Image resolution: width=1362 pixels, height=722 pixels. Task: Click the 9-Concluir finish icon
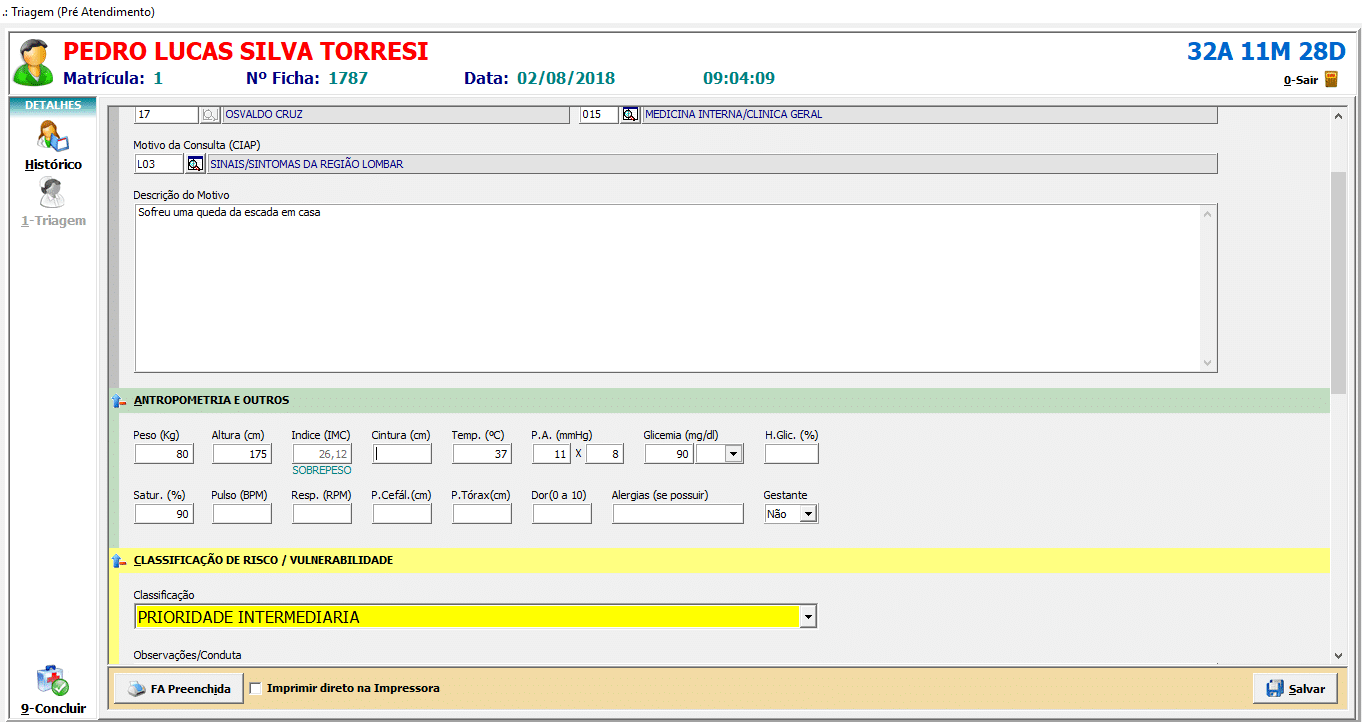53,683
